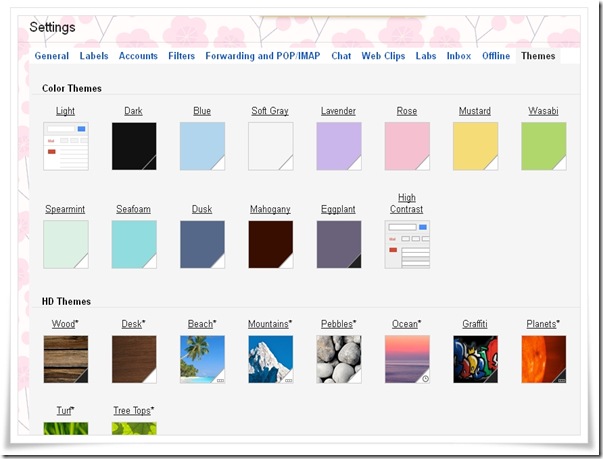Pick the dark brown Mahogany swatch
The image size is (603, 459).
(270, 244)
